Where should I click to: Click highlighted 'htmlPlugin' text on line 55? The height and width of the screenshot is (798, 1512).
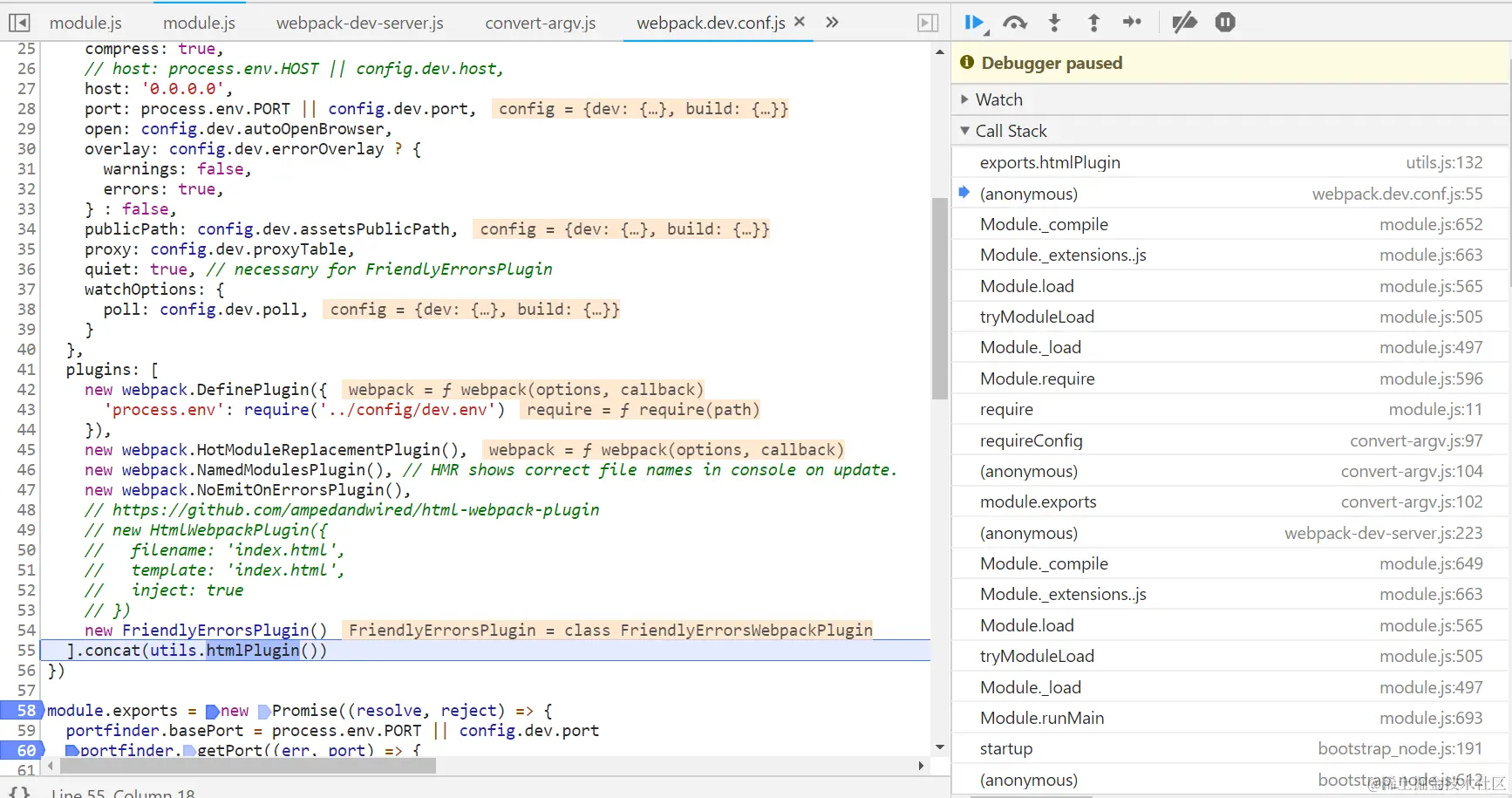click(x=253, y=651)
